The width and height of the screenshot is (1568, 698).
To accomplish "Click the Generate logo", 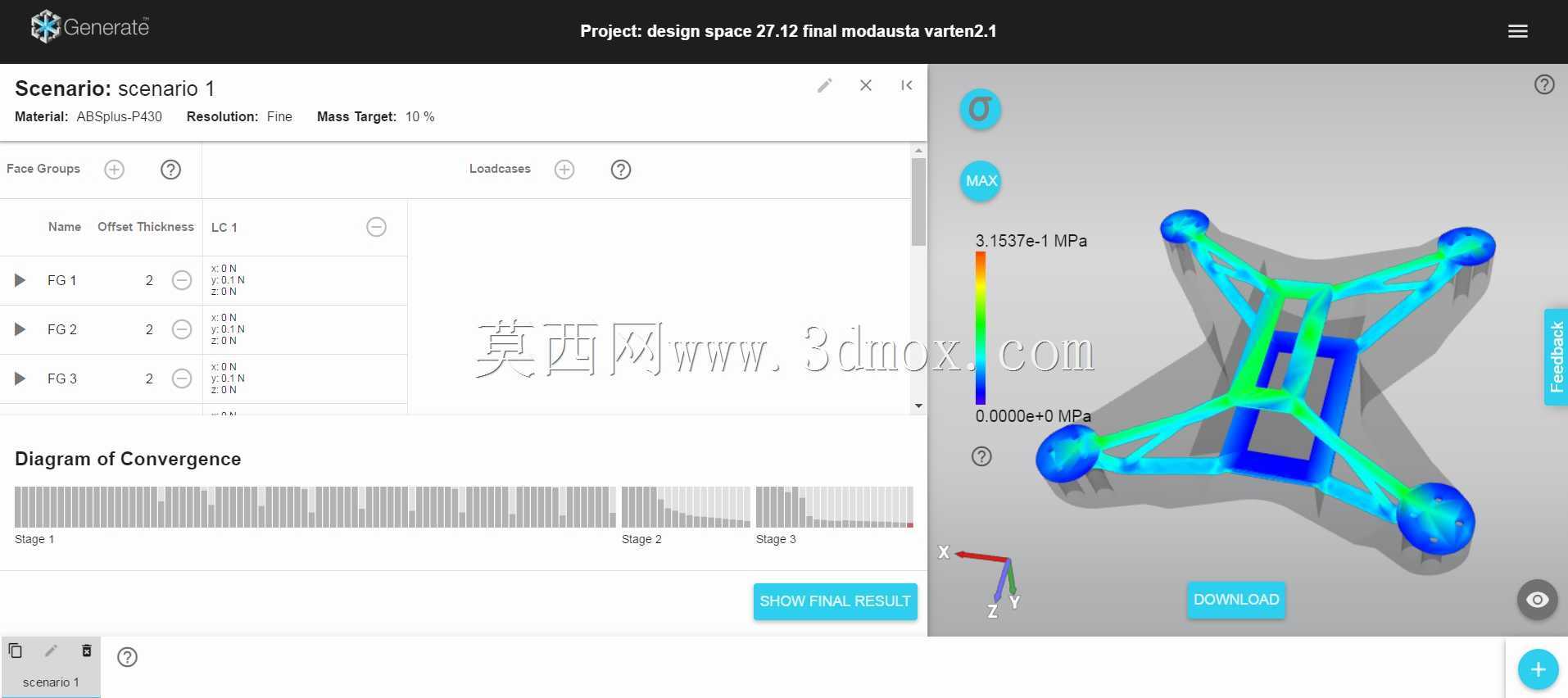I will click(x=90, y=27).
